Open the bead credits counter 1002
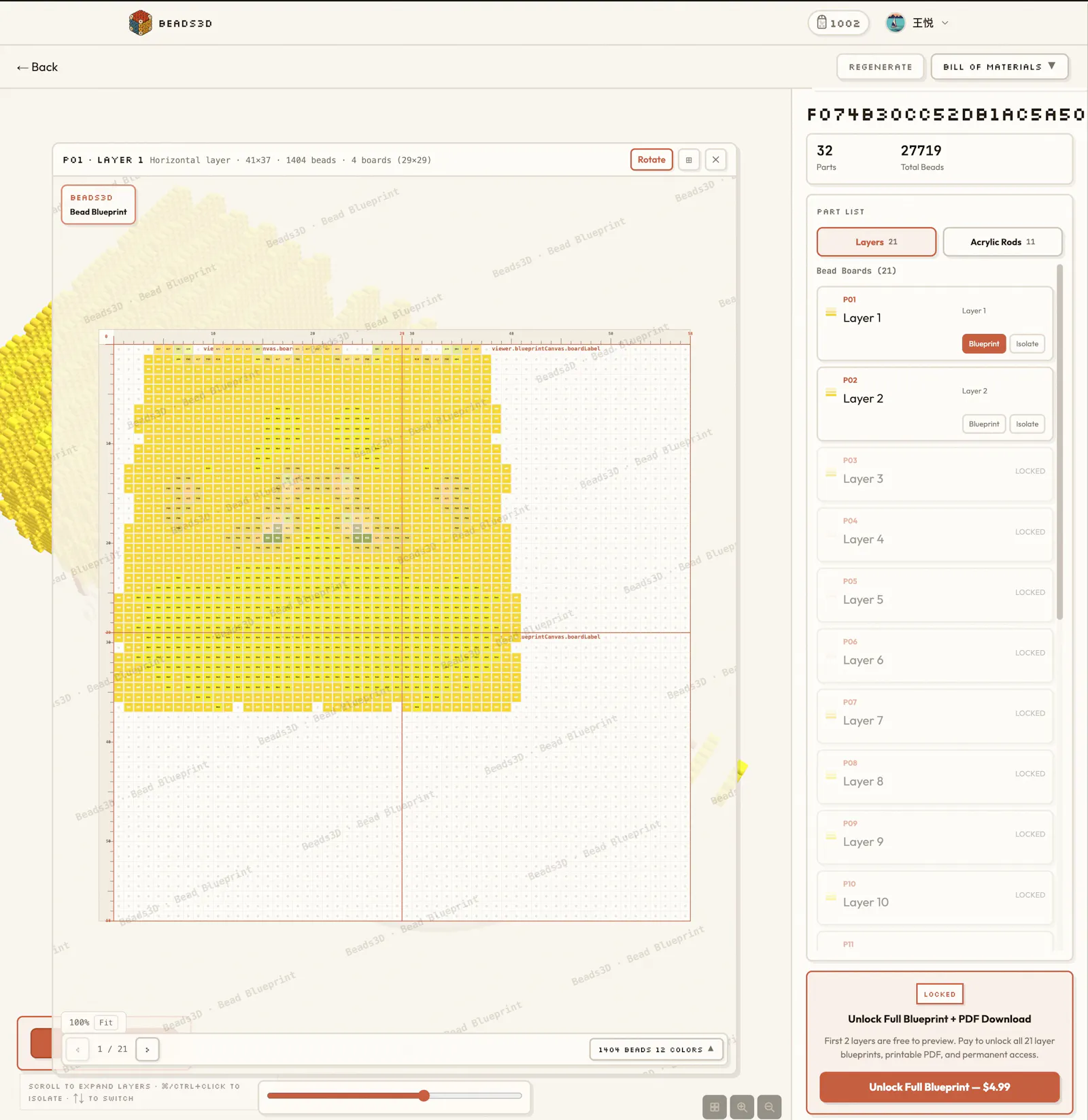The image size is (1088, 1120). [838, 23]
